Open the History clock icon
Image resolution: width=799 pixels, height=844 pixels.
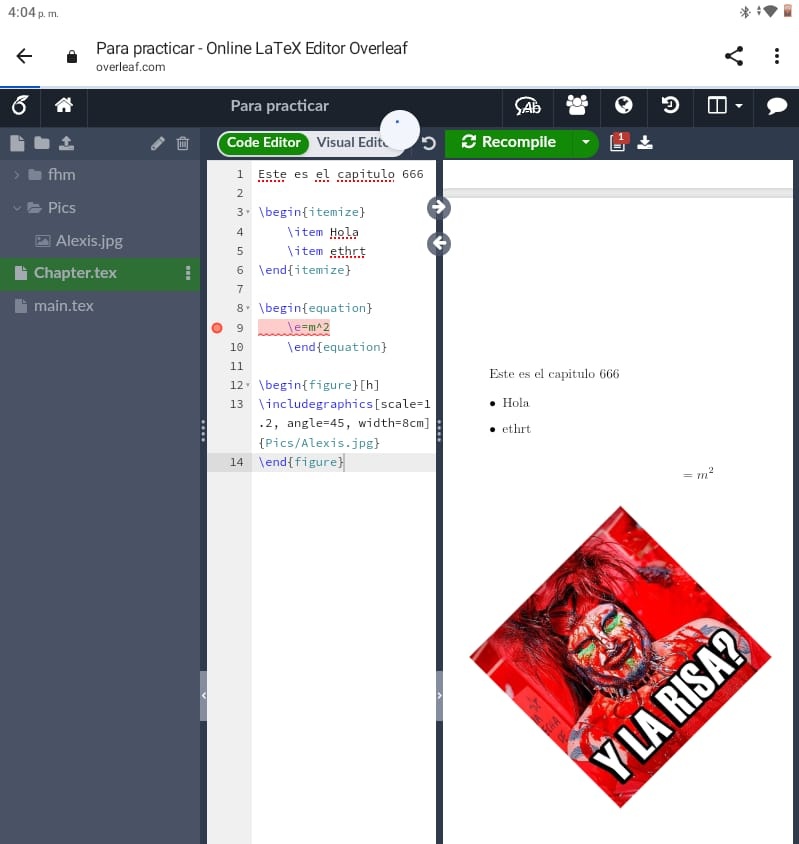[670, 105]
